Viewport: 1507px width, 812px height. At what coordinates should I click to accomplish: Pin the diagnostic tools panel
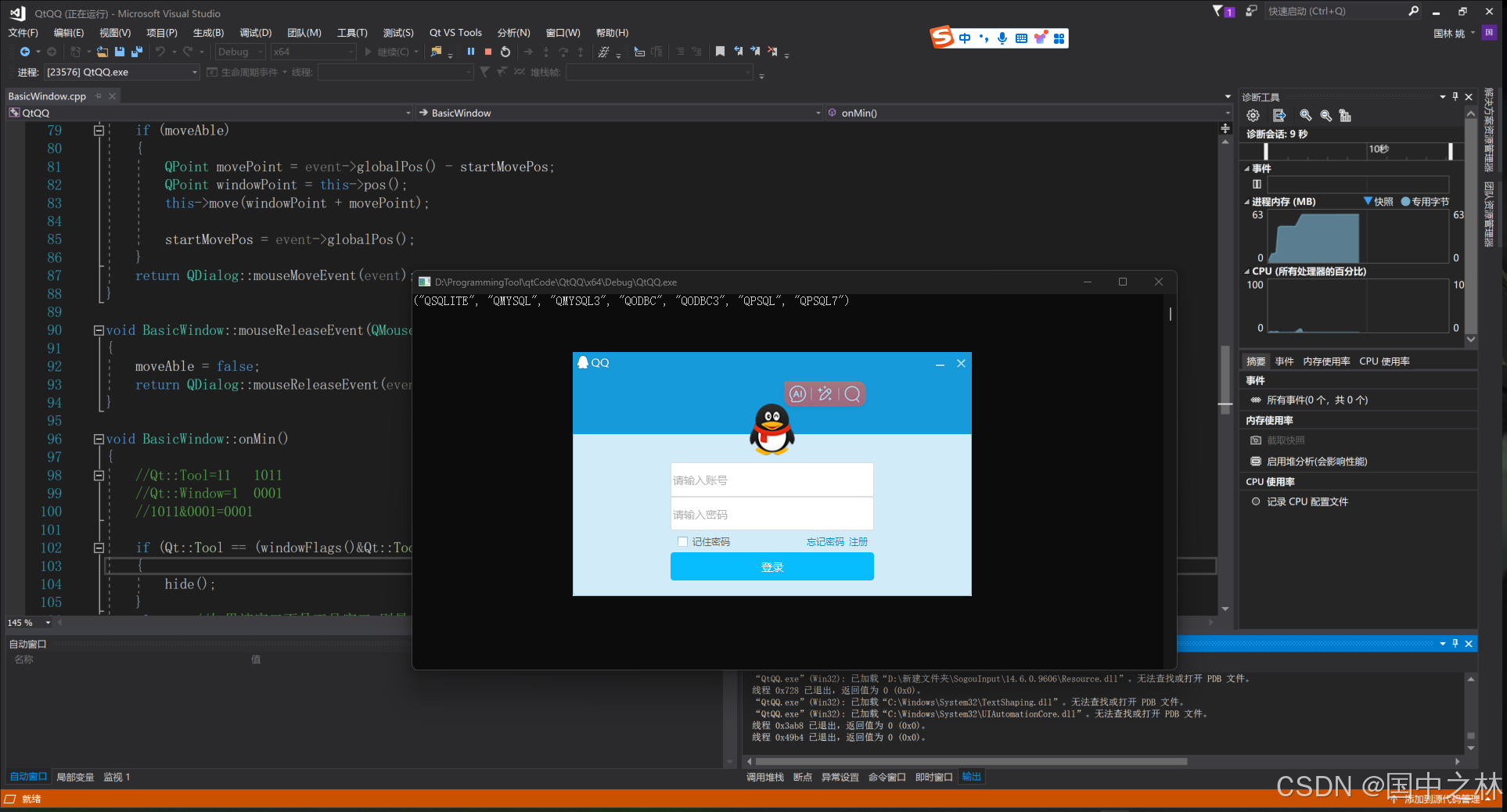coord(1455,96)
